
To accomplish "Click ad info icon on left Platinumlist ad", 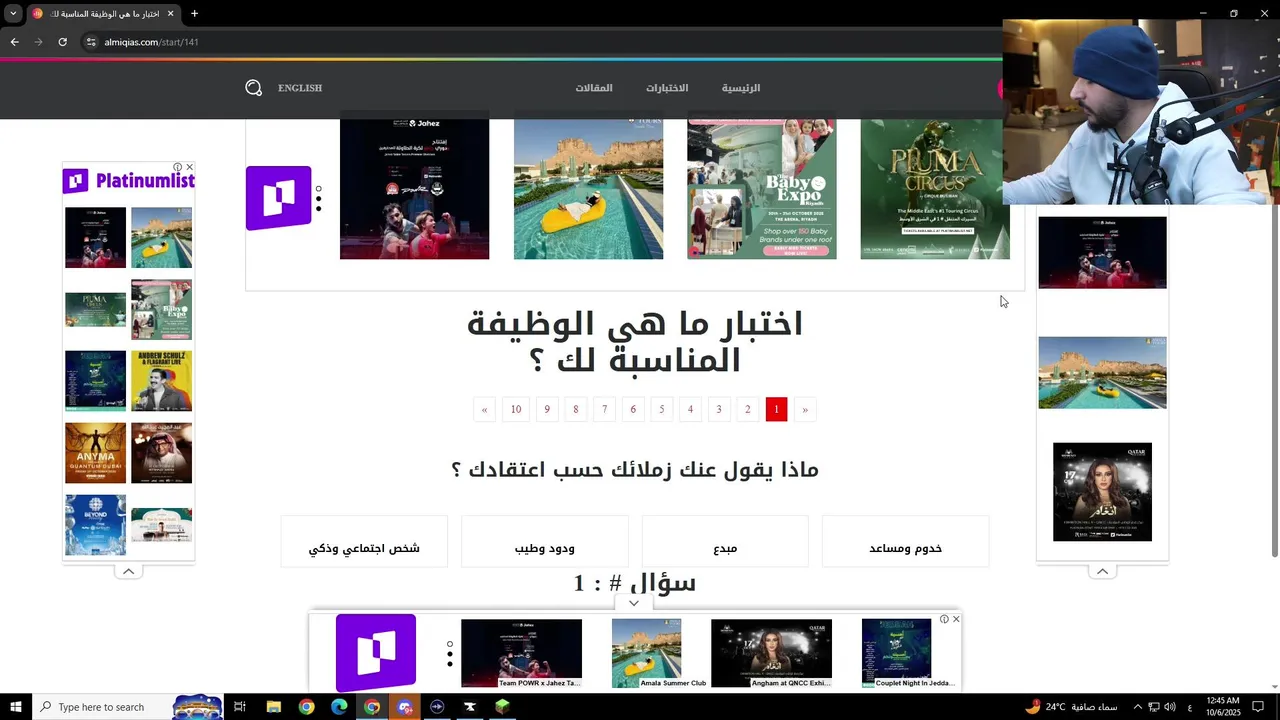I will [x=178, y=167].
